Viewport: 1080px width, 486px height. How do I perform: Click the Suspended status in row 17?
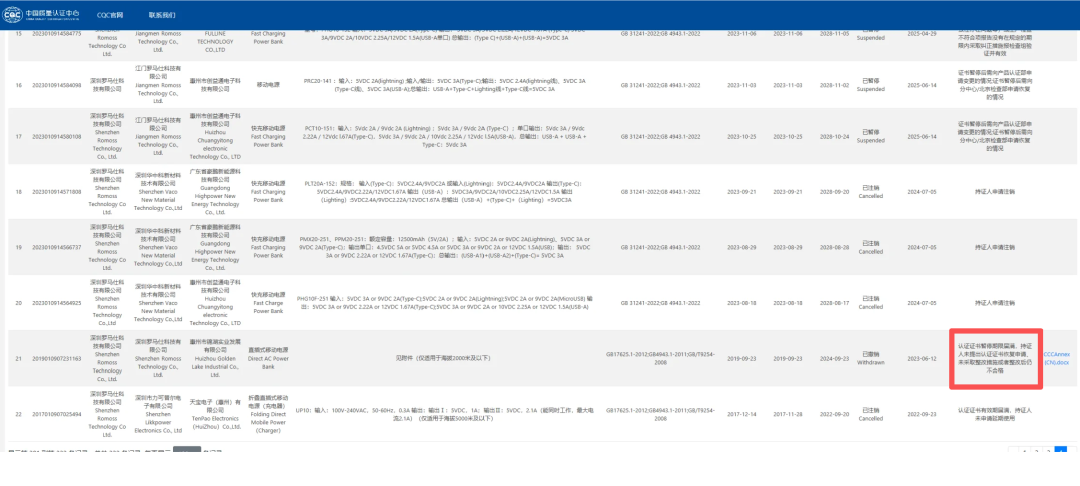871,136
